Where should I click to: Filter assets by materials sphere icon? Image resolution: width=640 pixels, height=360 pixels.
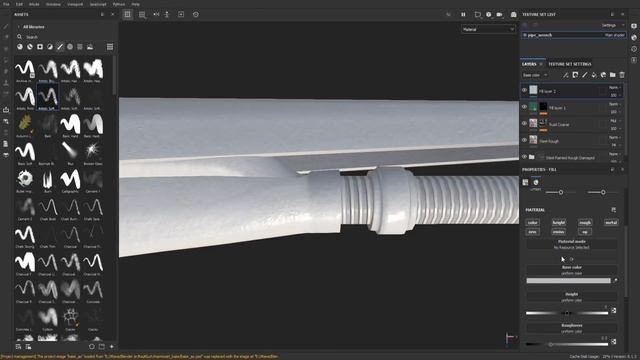click(20, 47)
